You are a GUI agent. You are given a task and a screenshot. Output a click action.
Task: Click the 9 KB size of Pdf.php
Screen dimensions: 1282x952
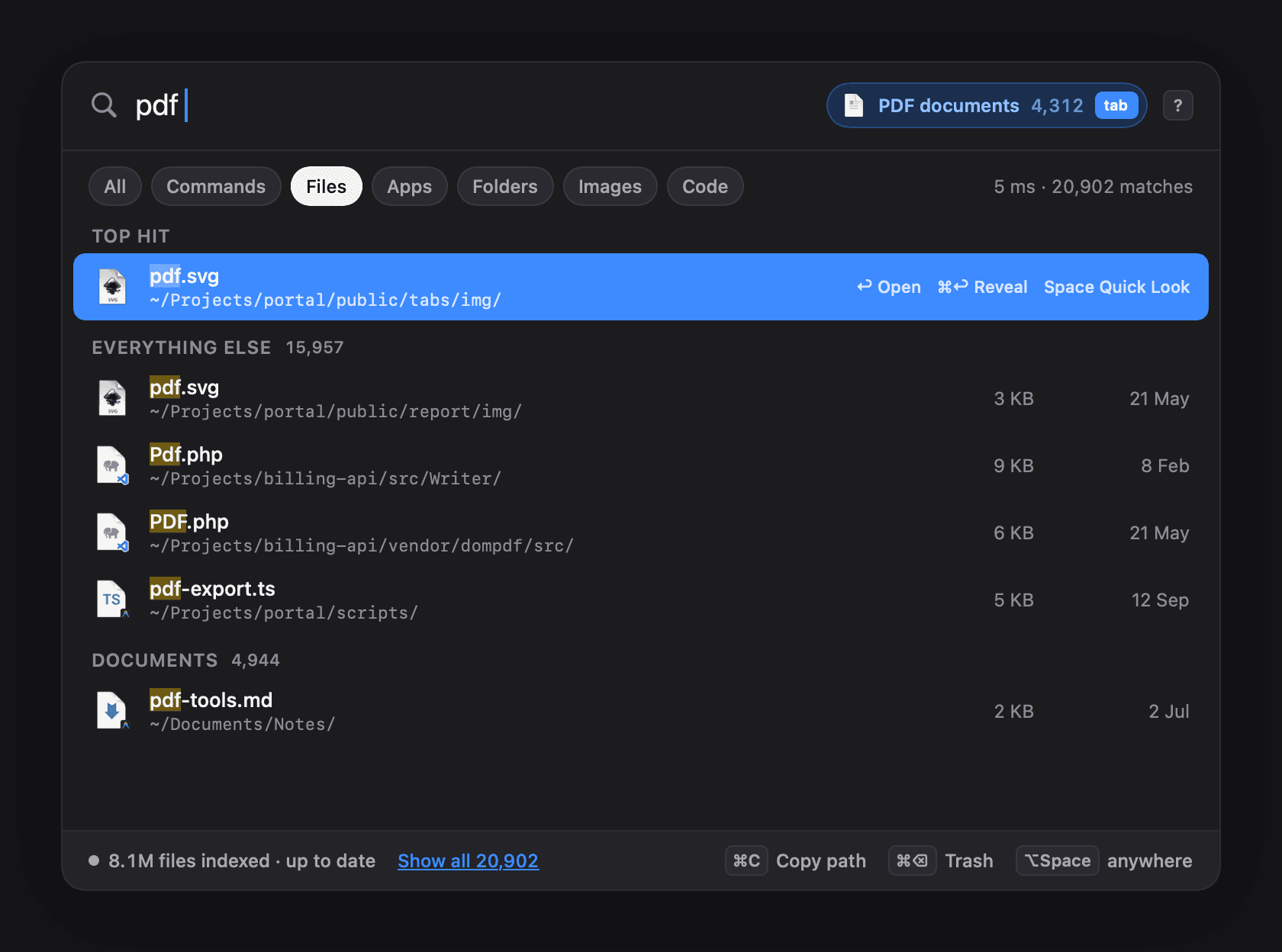coord(1013,465)
